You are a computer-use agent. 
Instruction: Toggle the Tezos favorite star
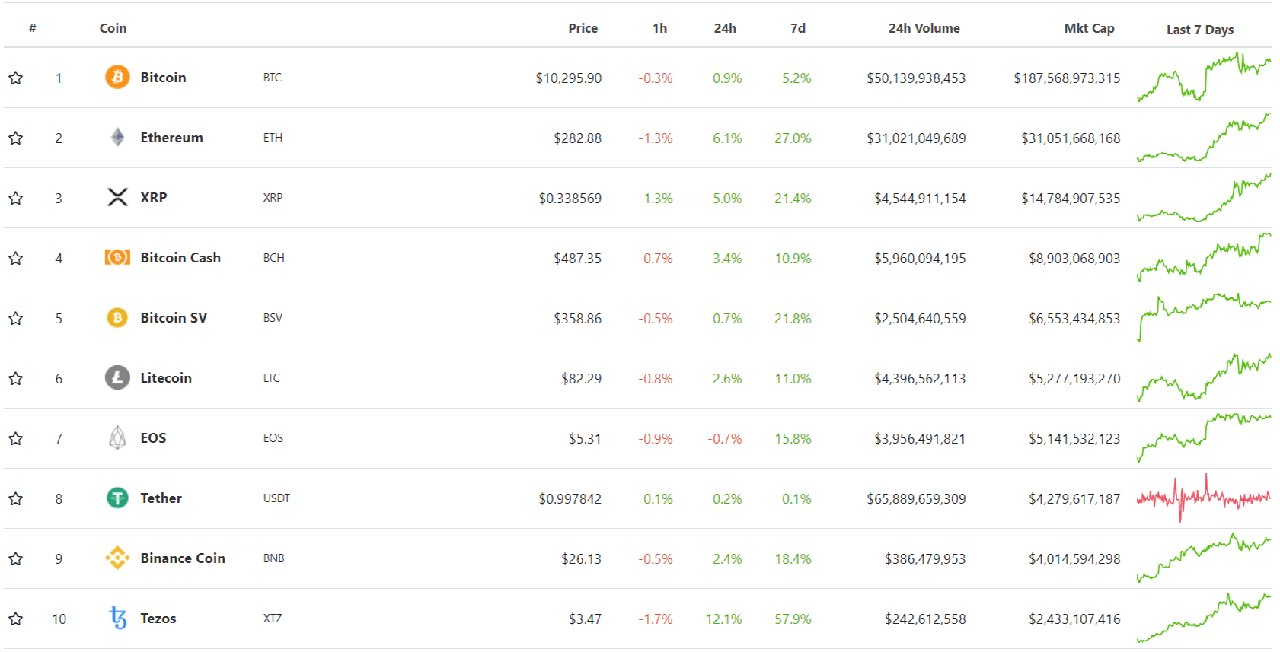tap(15, 618)
